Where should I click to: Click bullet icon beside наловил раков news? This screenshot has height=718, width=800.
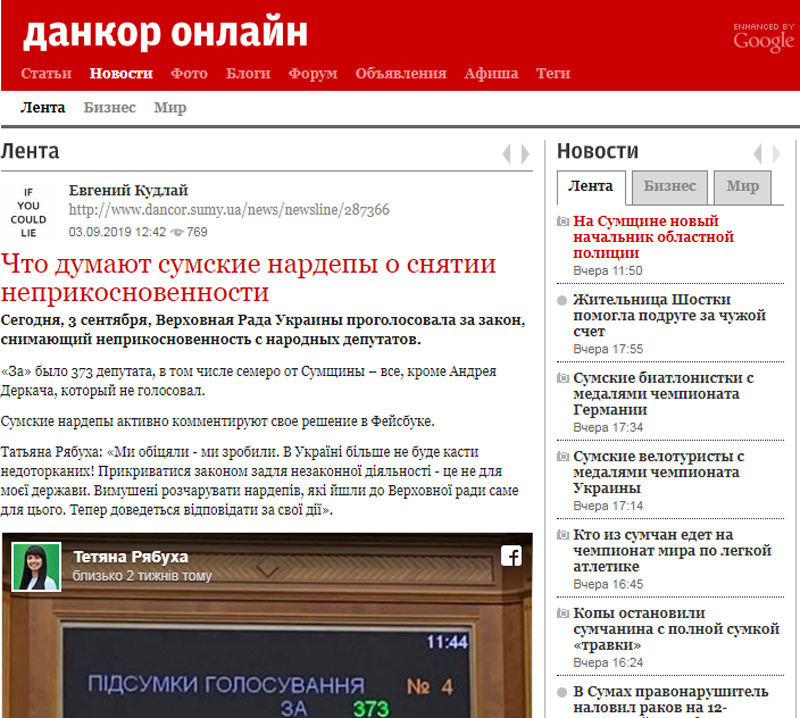pos(562,692)
